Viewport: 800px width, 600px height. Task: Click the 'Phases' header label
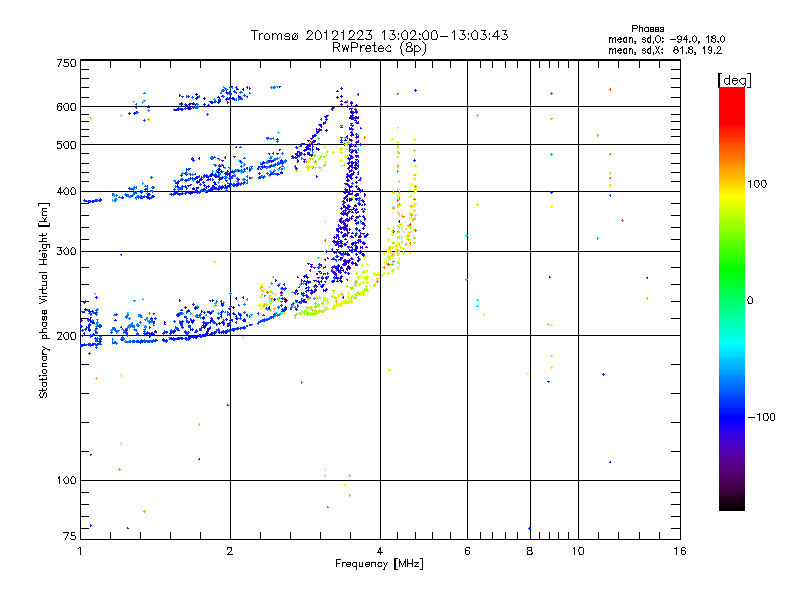(647, 29)
